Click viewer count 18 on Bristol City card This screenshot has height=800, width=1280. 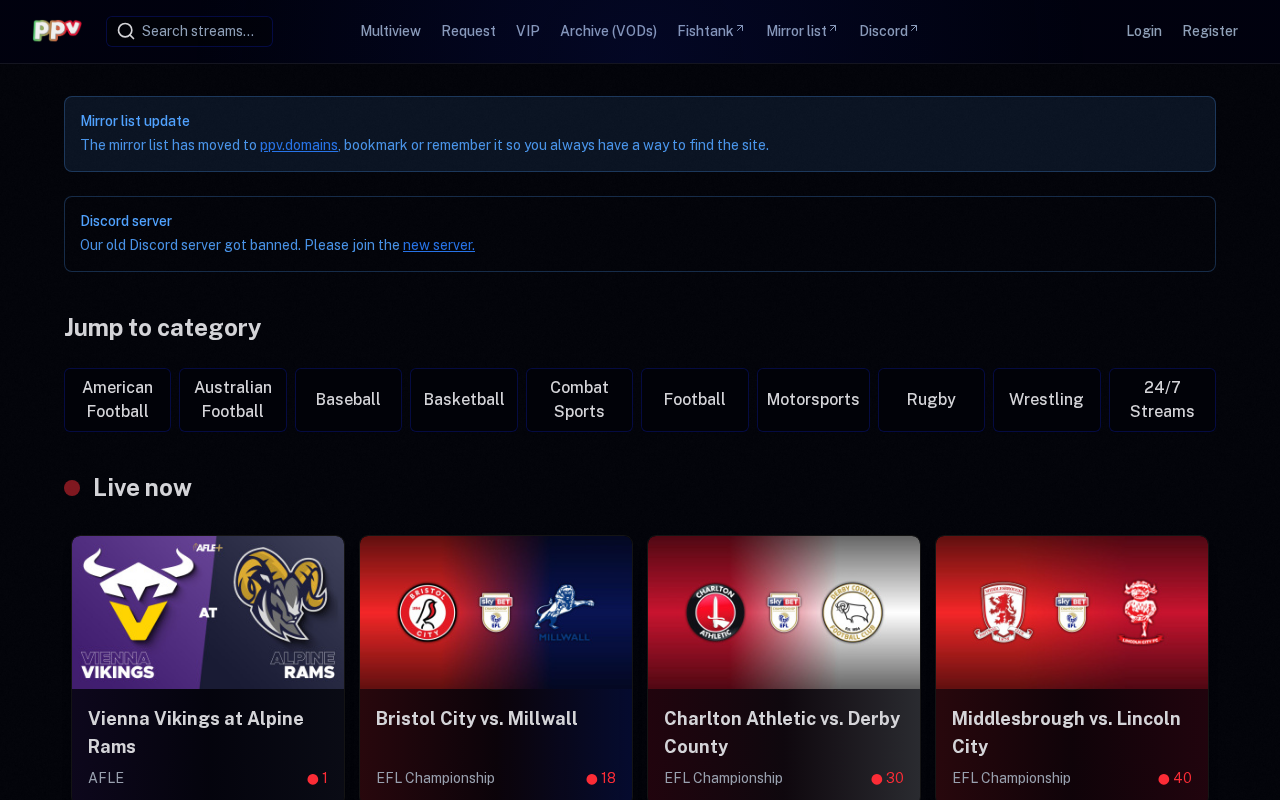click(x=601, y=778)
